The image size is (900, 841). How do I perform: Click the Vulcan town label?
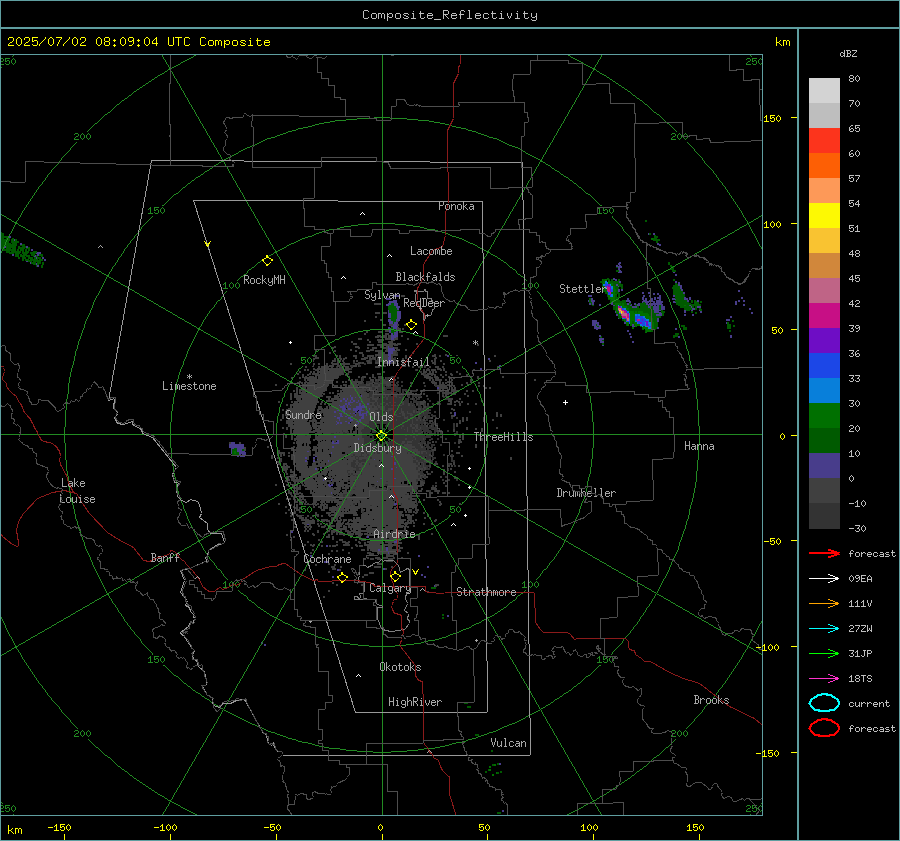click(508, 743)
